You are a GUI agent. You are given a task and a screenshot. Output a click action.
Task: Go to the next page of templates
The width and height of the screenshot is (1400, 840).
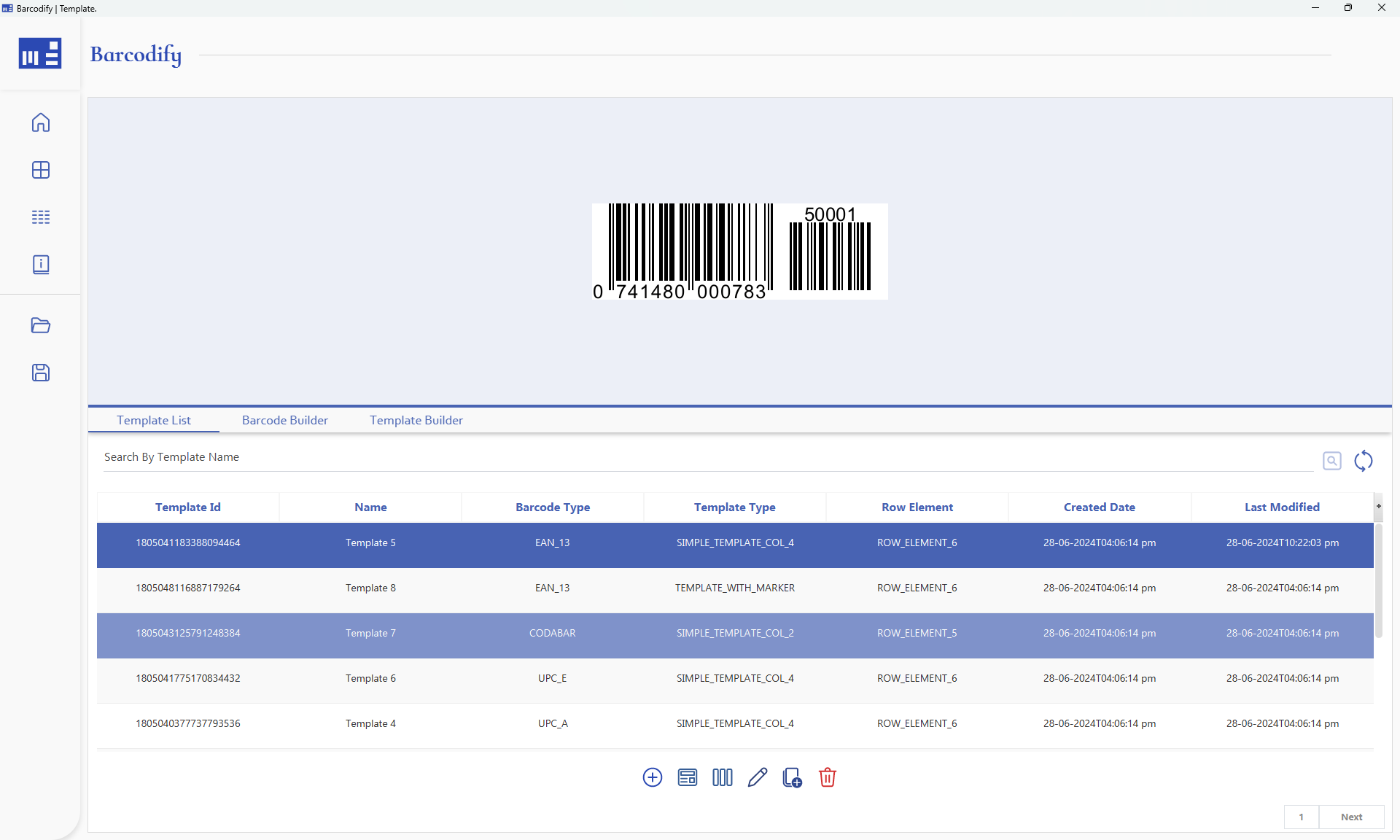[x=1351, y=817]
